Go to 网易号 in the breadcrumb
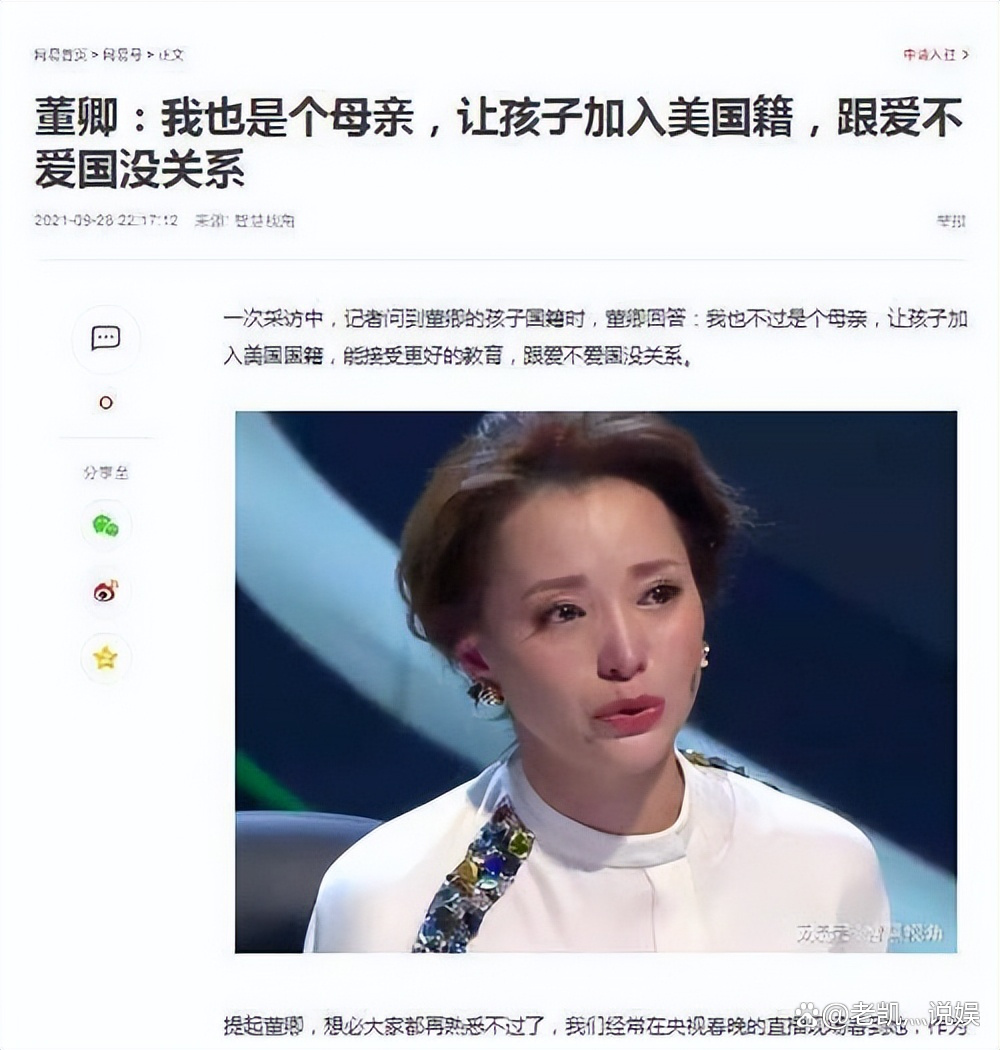The width and height of the screenshot is (1000, 1050). click(x=122, y=55)
